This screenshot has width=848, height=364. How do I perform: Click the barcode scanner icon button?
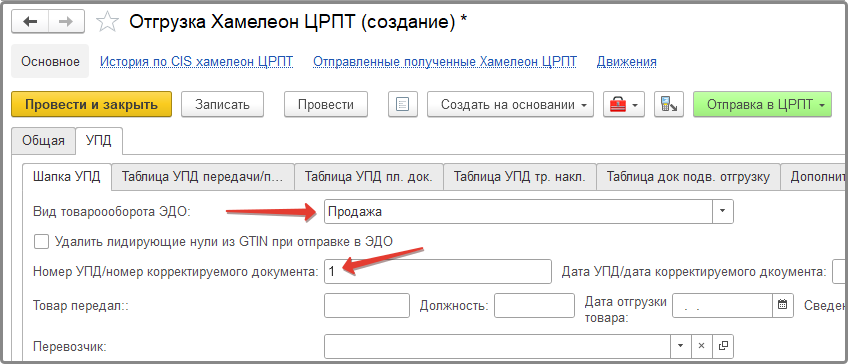point(669,104)
